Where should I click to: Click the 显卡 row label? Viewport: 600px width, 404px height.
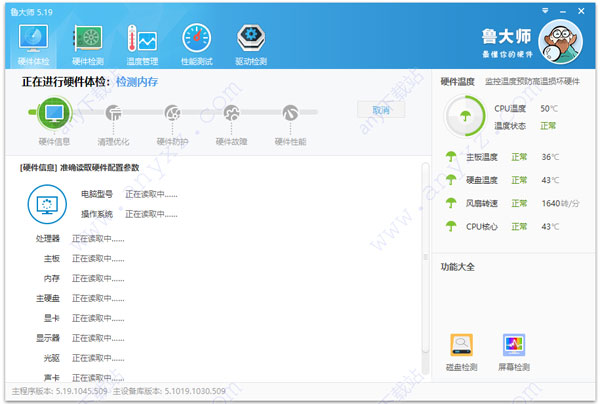point(52,318)
